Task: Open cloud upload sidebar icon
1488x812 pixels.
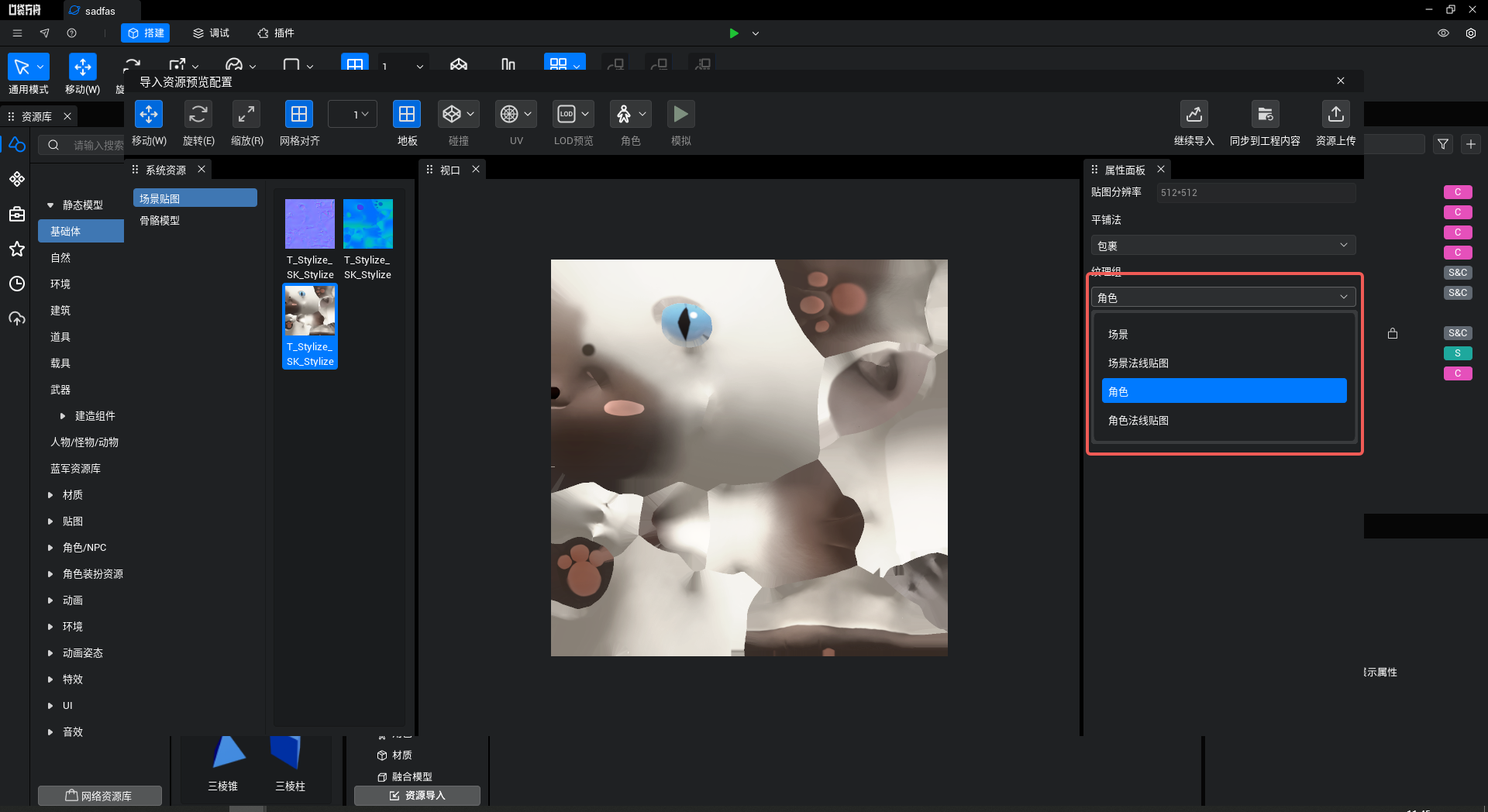Action: (17, 318)
